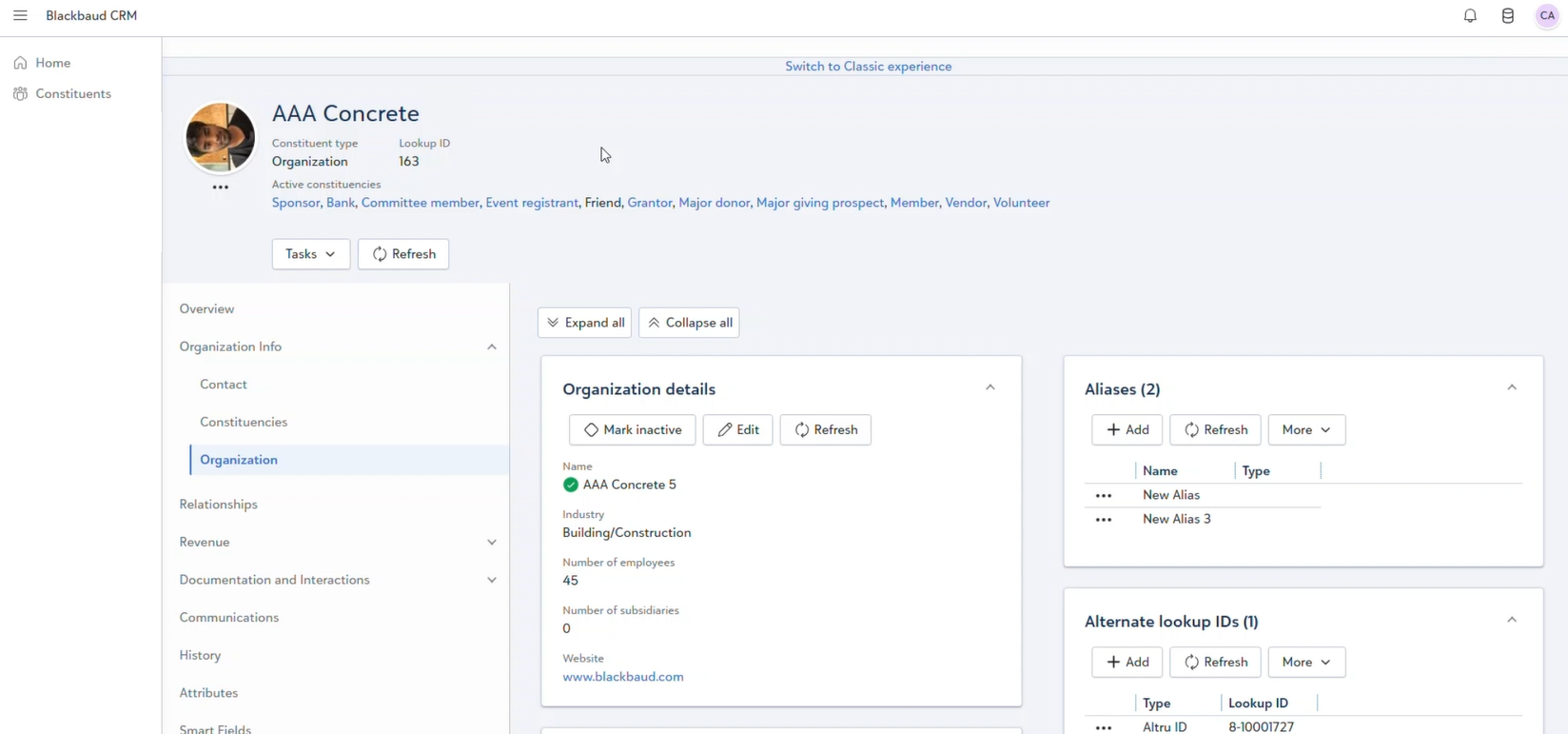Collapse the Aliases panel
Image resolution: width=1568 pixels, height=734 pixels.
pyautogui.click(x=1512, y=387)
